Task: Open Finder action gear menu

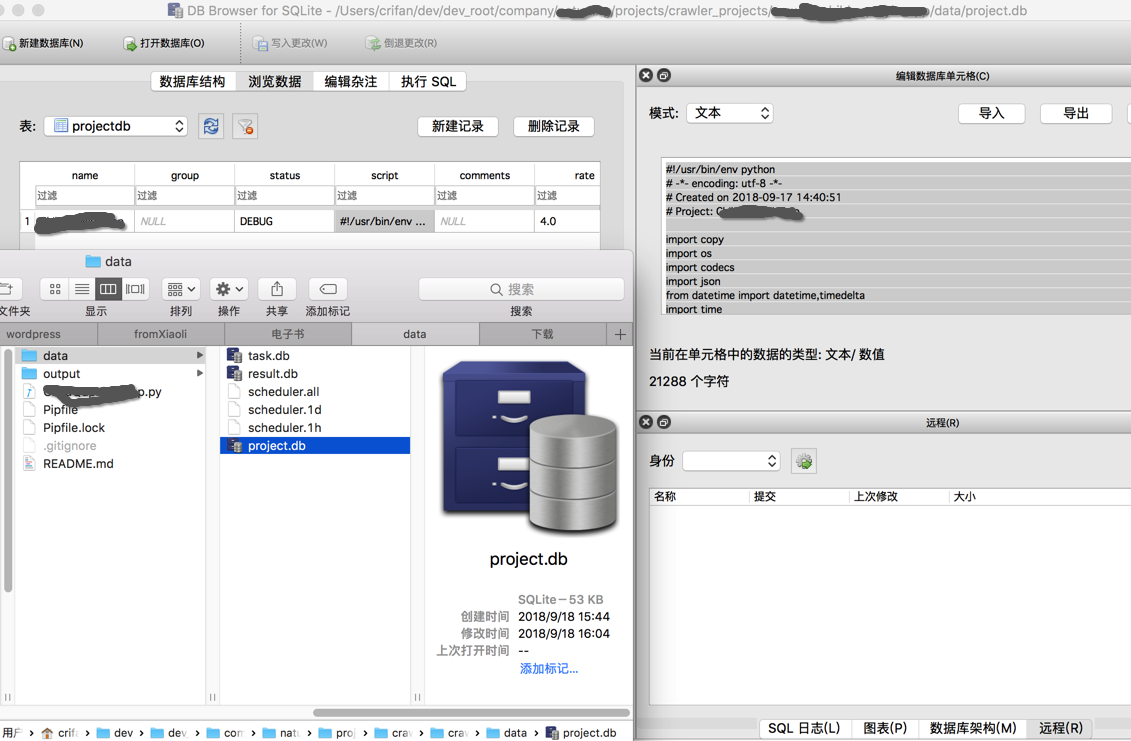Action: coord(229,289)
